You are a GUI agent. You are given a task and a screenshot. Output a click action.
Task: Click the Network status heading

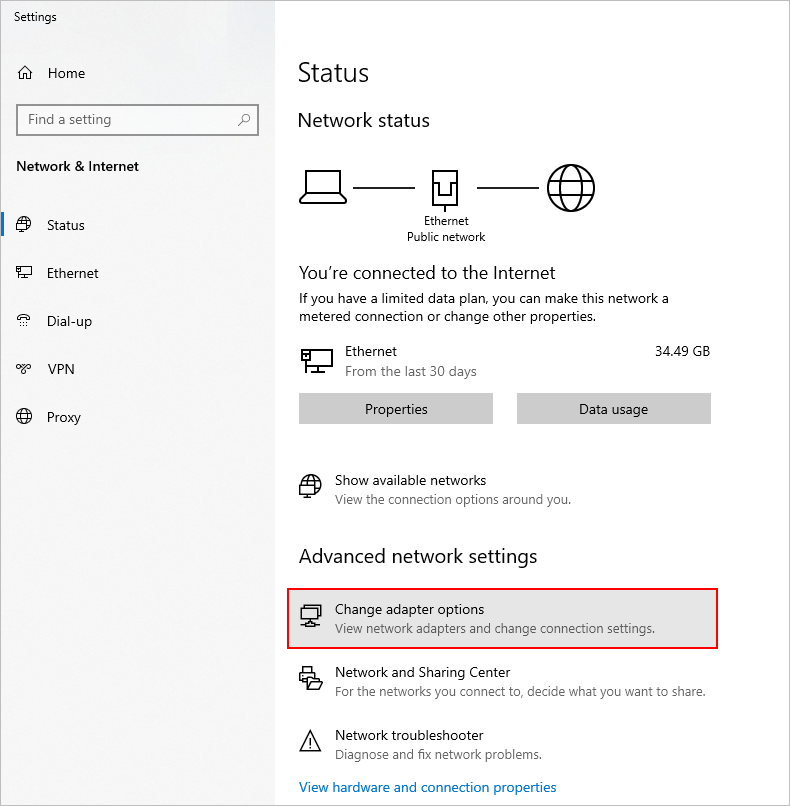363,120
